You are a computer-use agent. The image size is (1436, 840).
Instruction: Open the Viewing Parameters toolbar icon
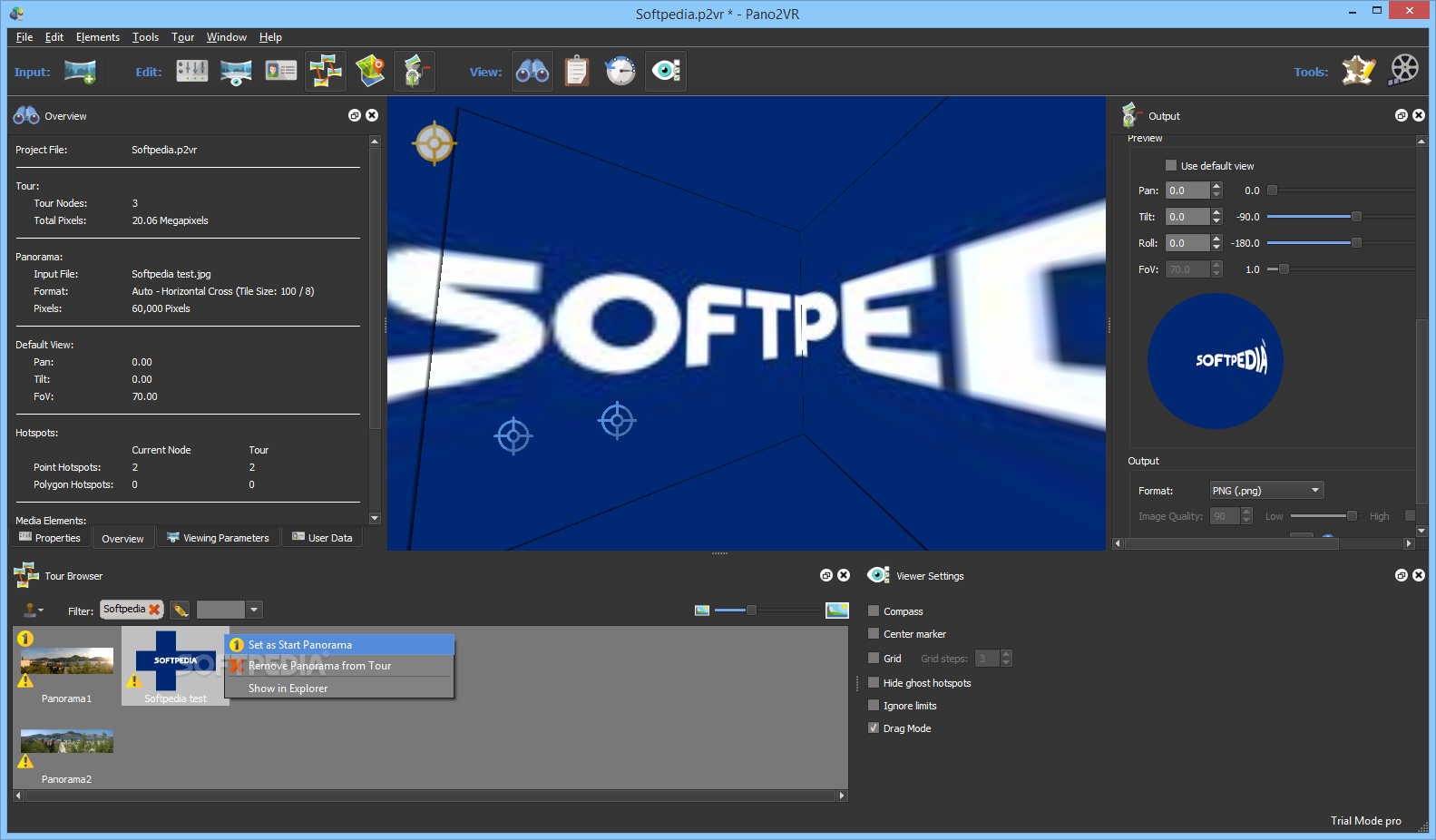click(236, 72)
